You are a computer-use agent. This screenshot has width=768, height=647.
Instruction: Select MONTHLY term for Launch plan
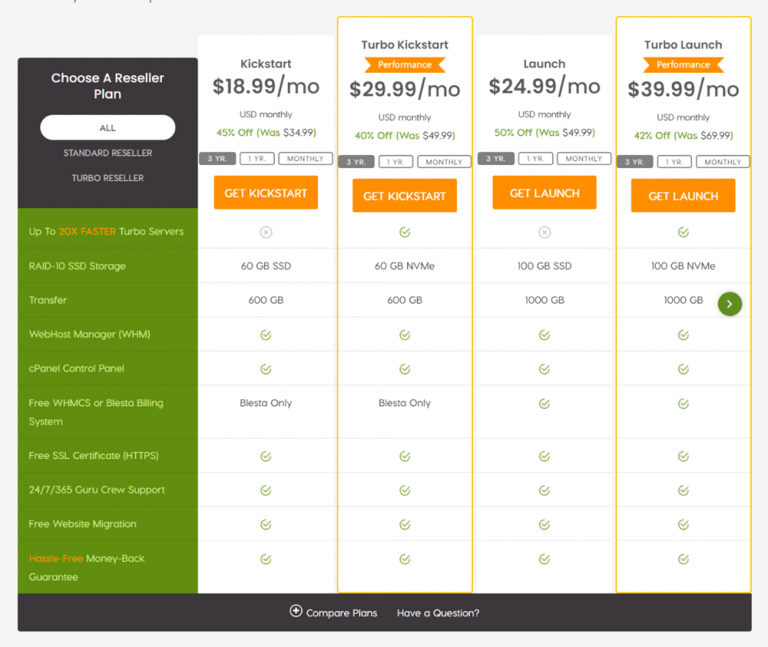[x=584, y=159]
